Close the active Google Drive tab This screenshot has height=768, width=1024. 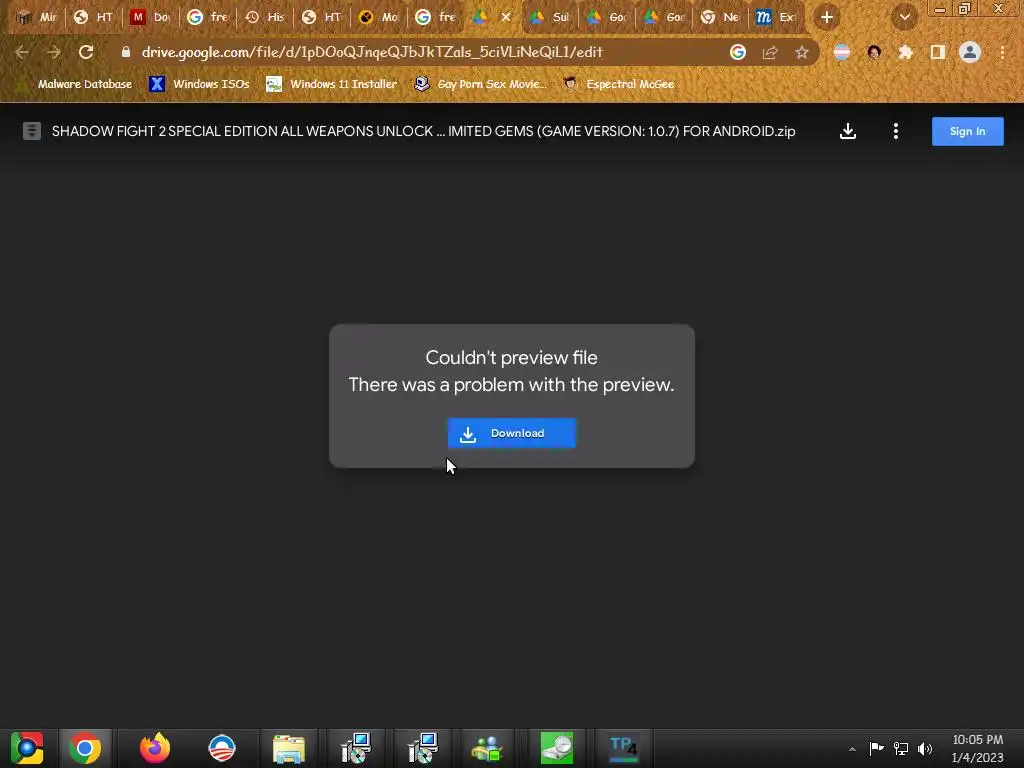(505, 18)
